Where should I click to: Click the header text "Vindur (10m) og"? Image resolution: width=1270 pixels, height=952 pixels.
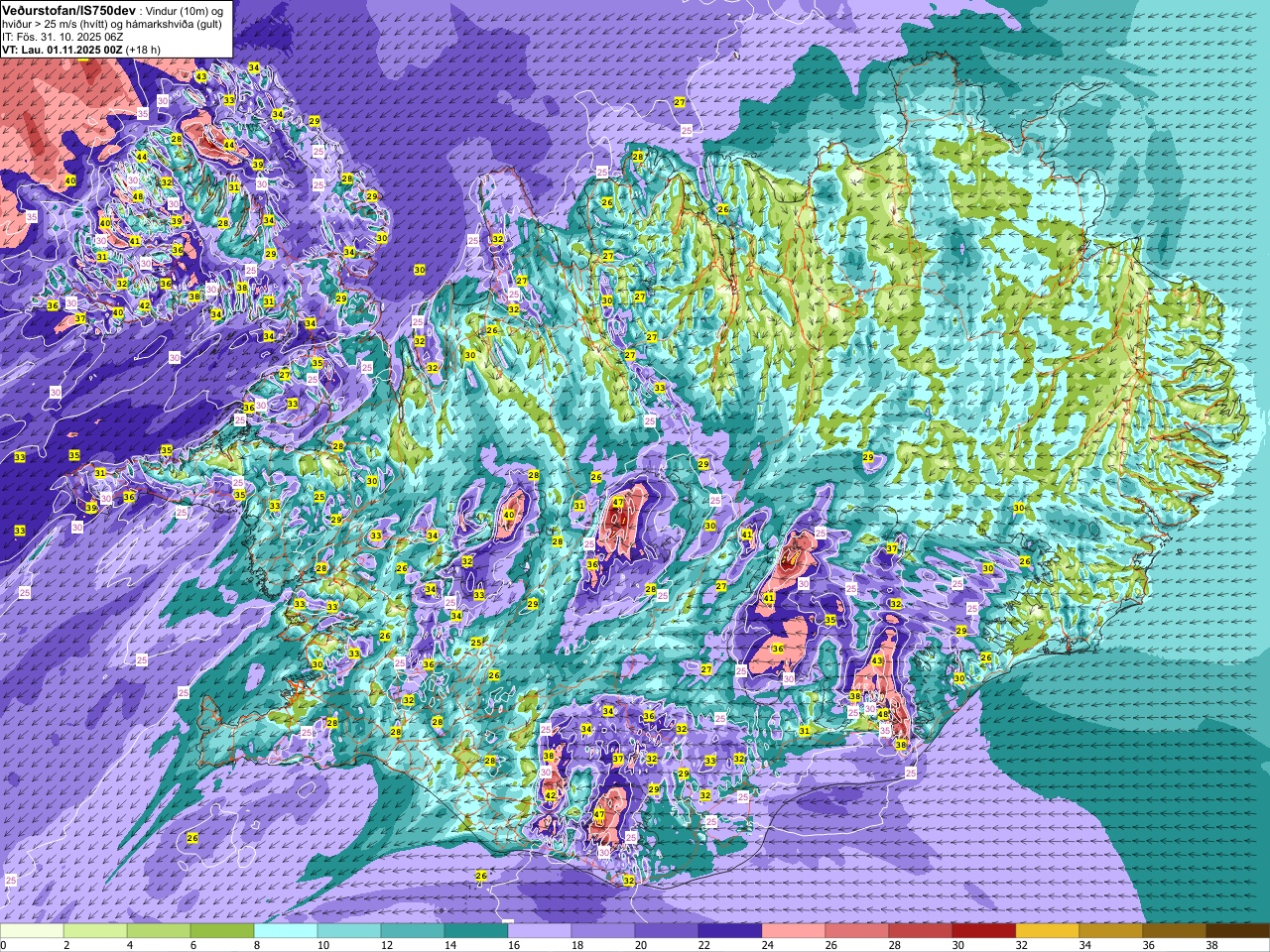[x=186, y=10]
